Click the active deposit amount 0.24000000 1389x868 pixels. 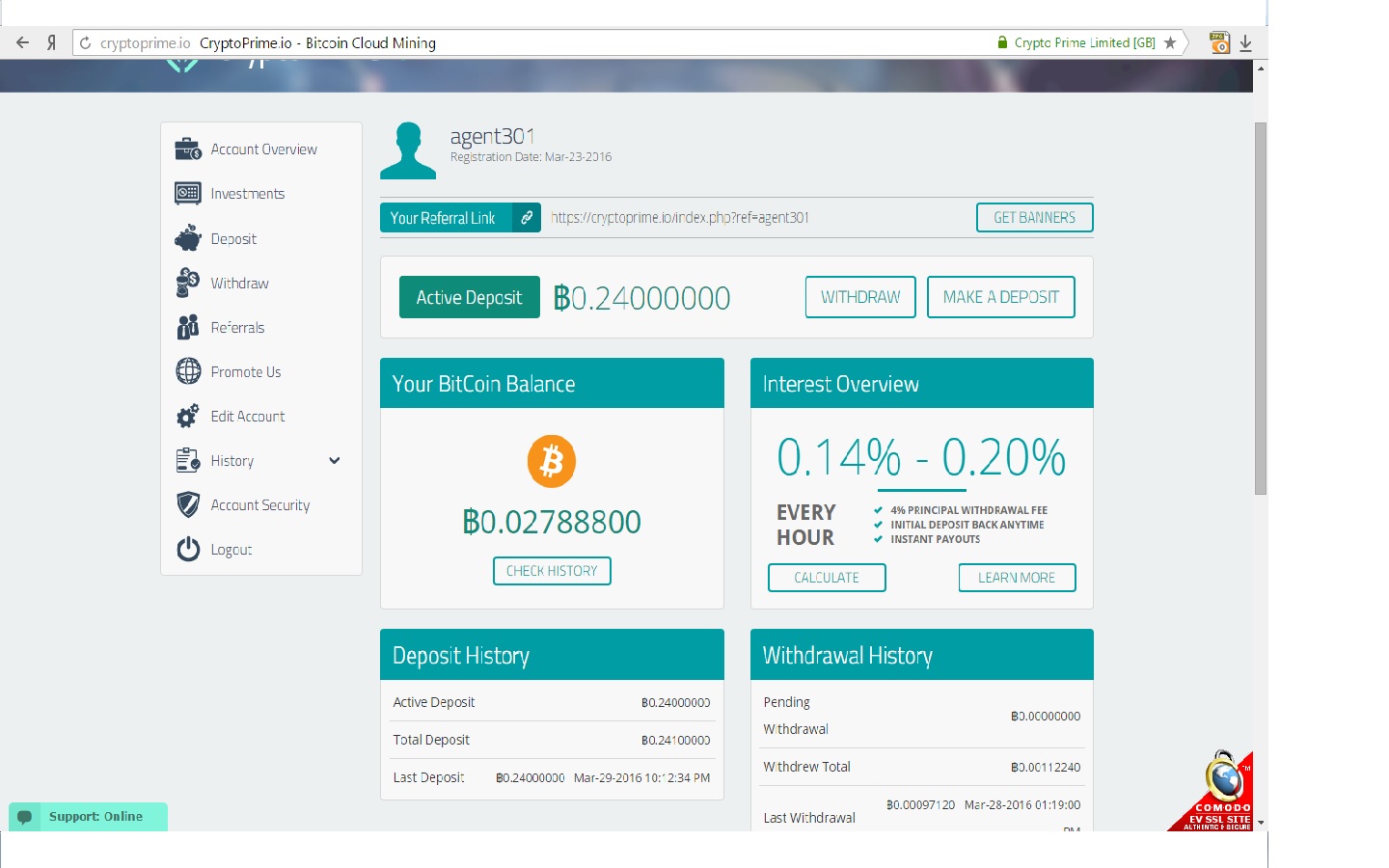641,298
